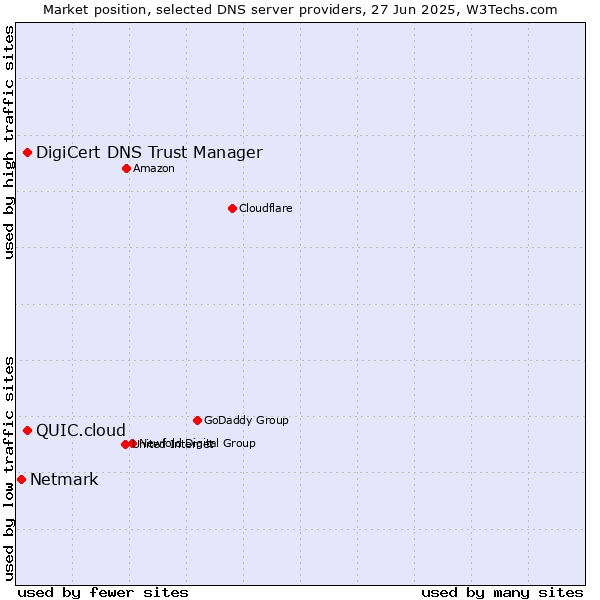Click the 'used by many sites' axis label
The width and height of the screenshot is (600, 600).
[502, 593]
